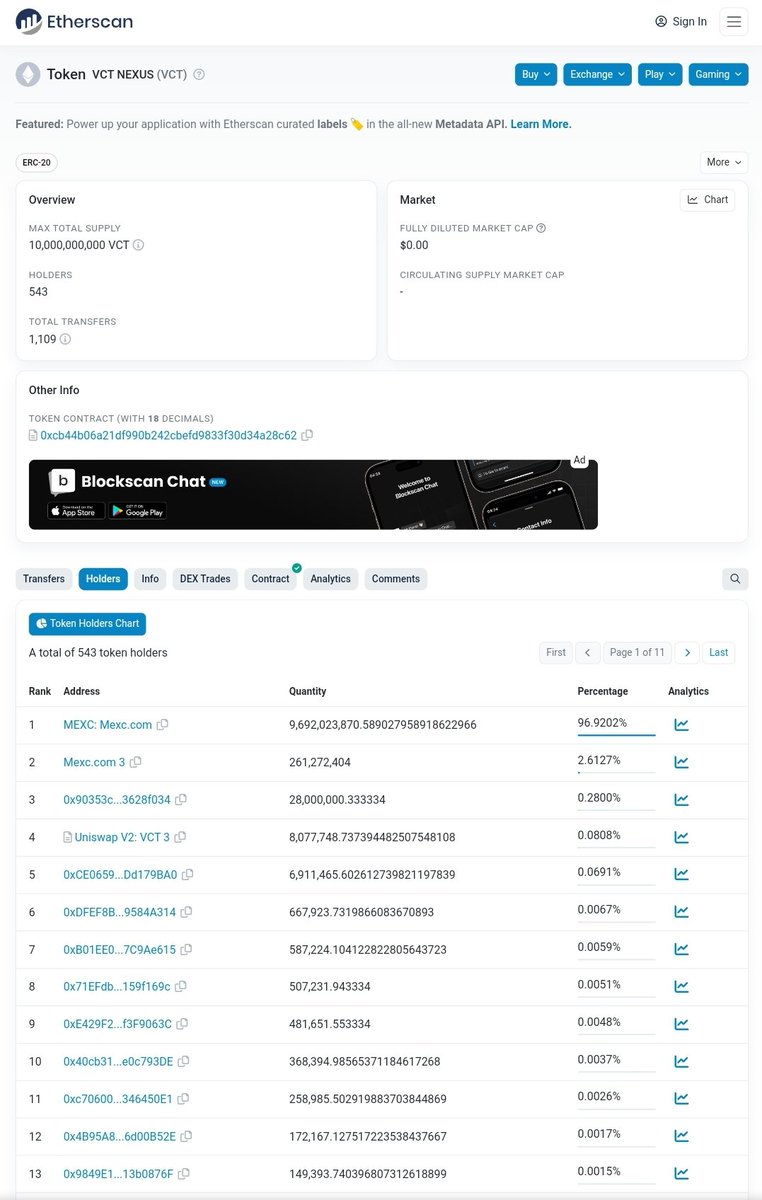Viewport: 762px width, 1200px height.
Task: Open analytics chart for Uniswap V2 row
Action: 681,837
